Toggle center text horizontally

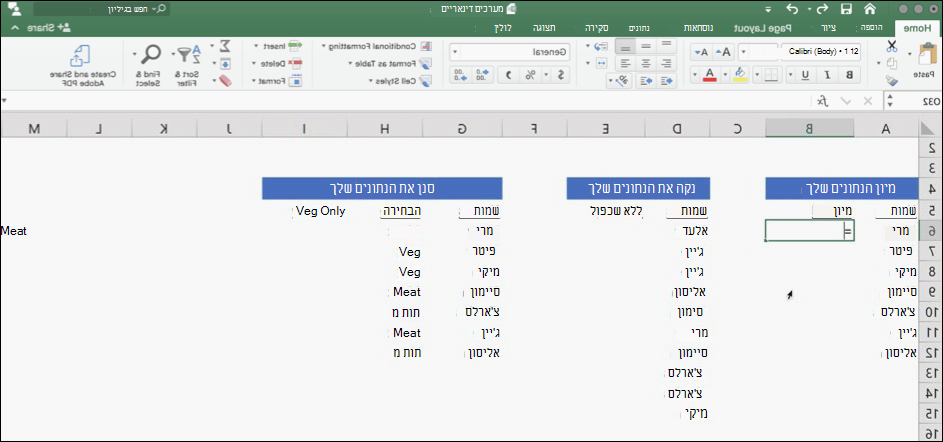pos(646,63)
